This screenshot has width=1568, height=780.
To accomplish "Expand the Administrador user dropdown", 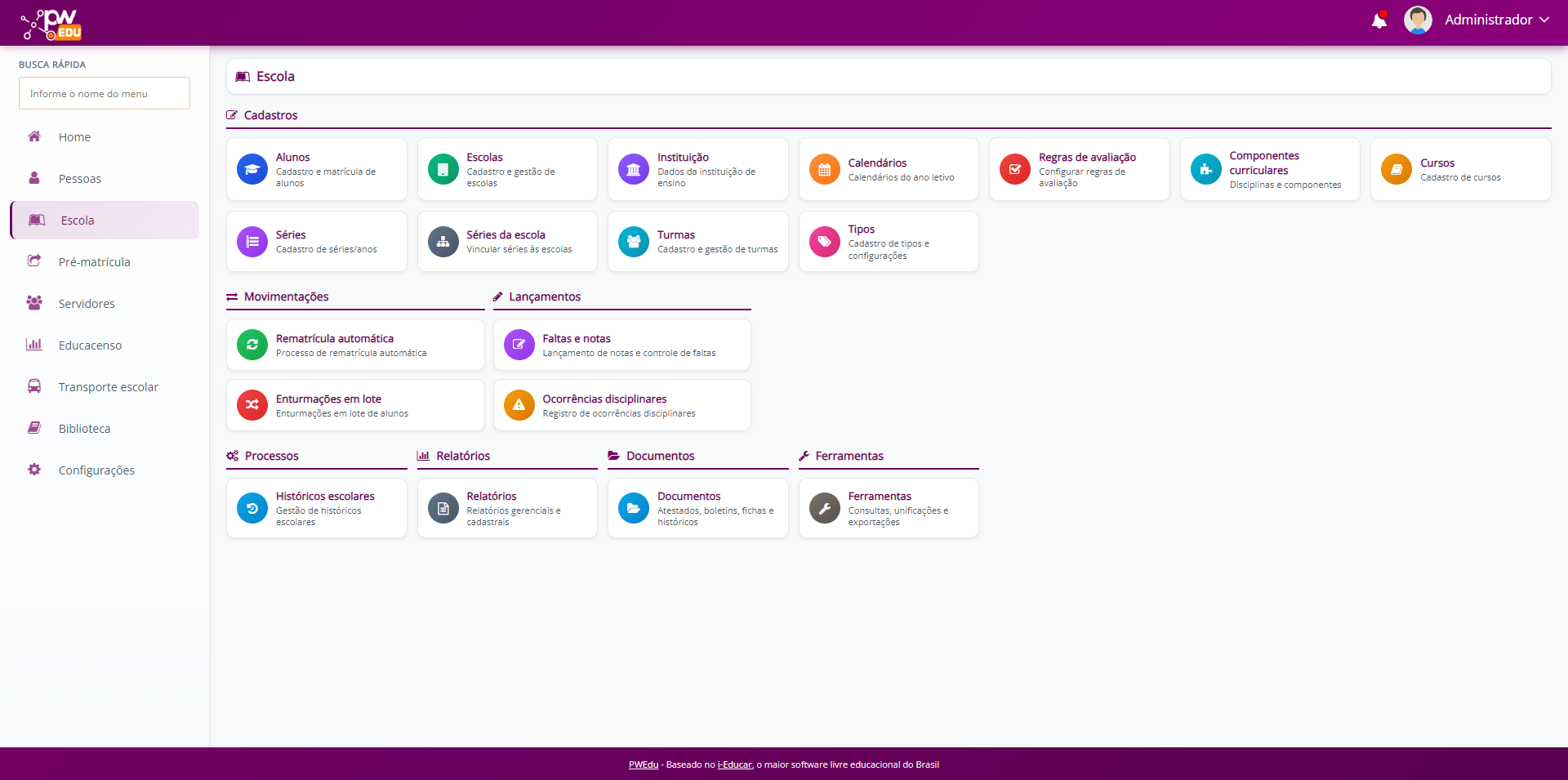I will pos(1496,20).
